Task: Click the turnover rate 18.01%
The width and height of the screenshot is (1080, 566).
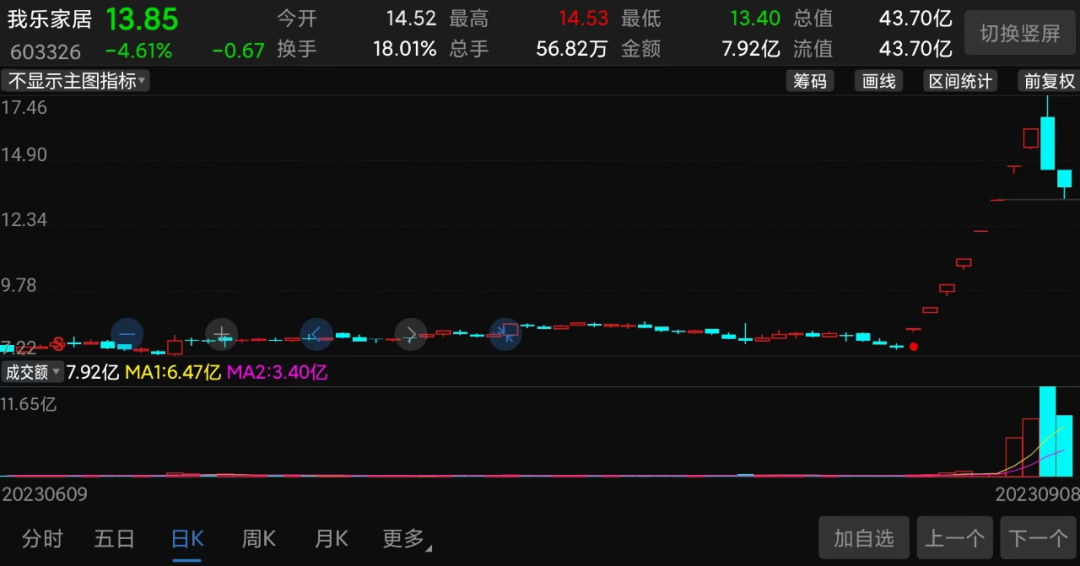Action: [x=404, y=49]
